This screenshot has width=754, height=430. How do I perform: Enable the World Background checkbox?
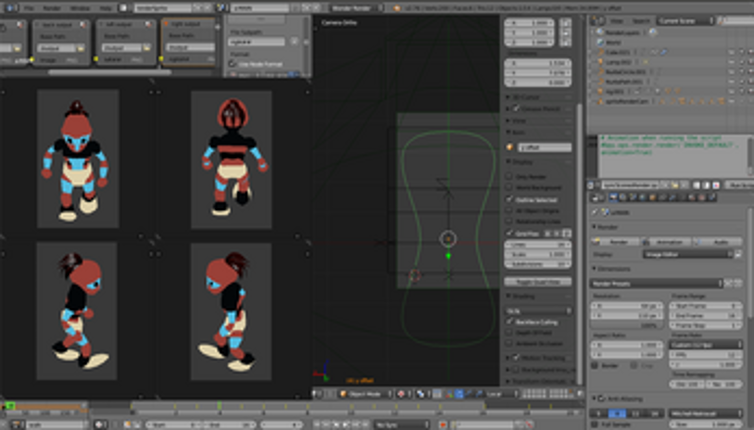(509, 187)
